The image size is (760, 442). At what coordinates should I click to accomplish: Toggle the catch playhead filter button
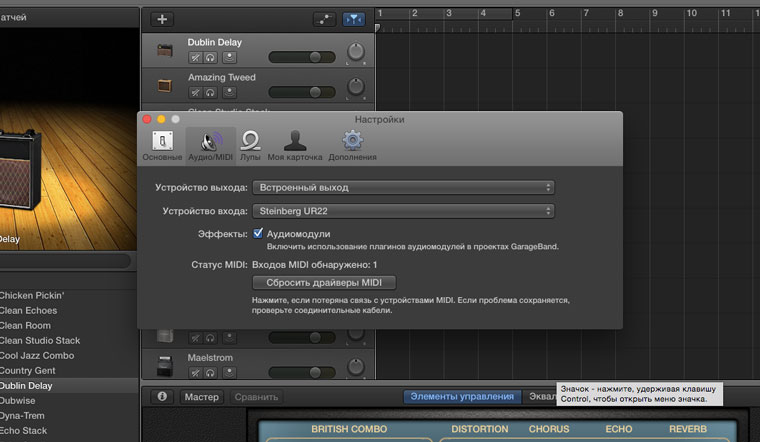(x=354, y=19)
